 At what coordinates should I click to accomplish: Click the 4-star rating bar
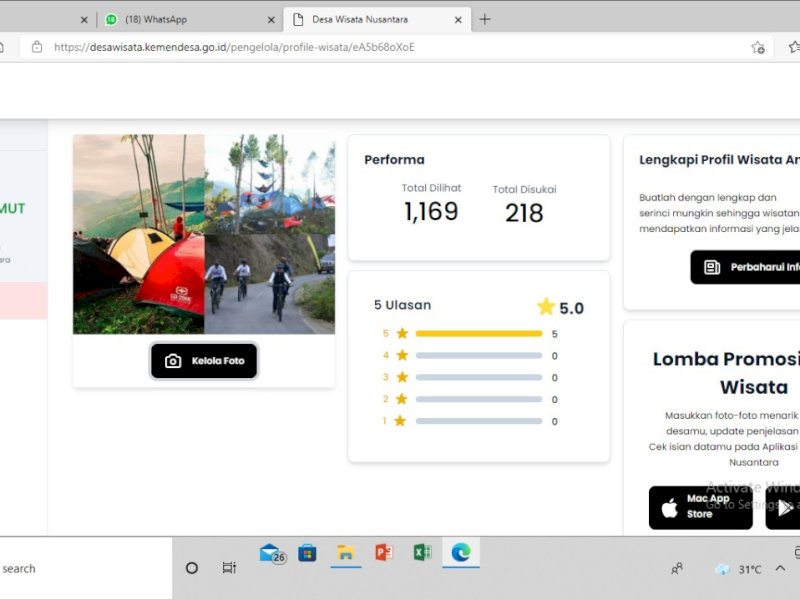479,356
